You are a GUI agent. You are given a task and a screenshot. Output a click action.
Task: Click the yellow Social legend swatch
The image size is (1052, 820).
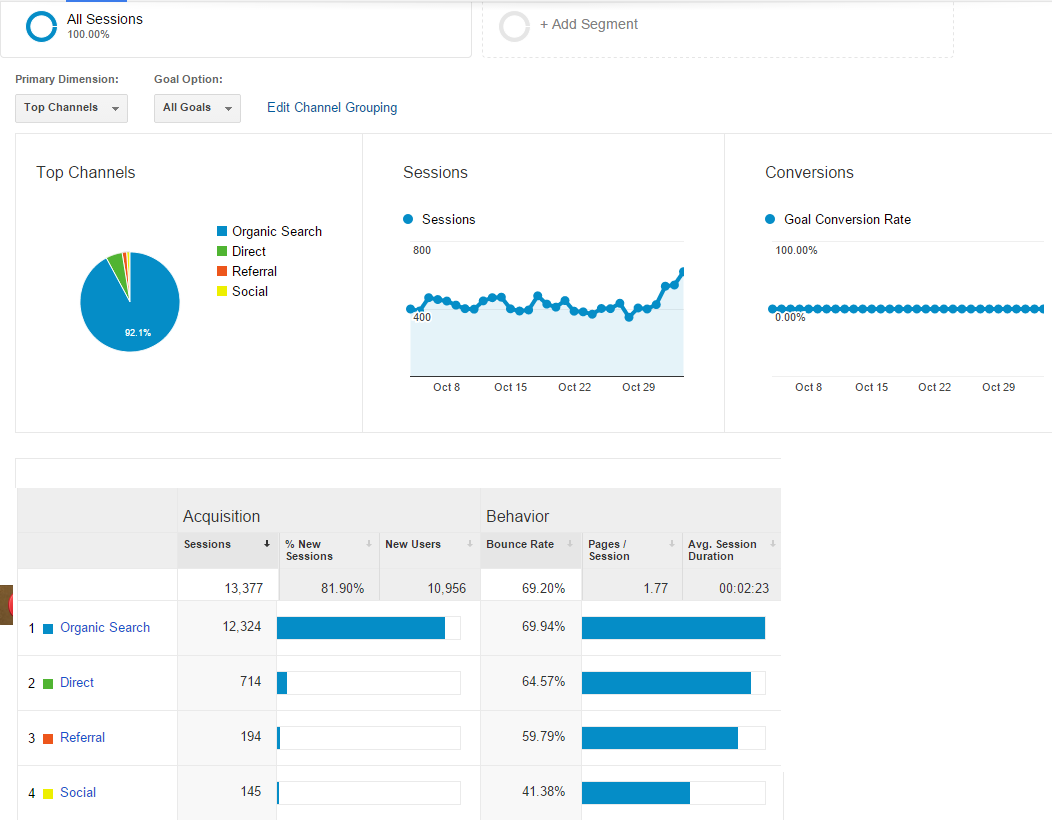pyautogui.click(x=222, y=291)
